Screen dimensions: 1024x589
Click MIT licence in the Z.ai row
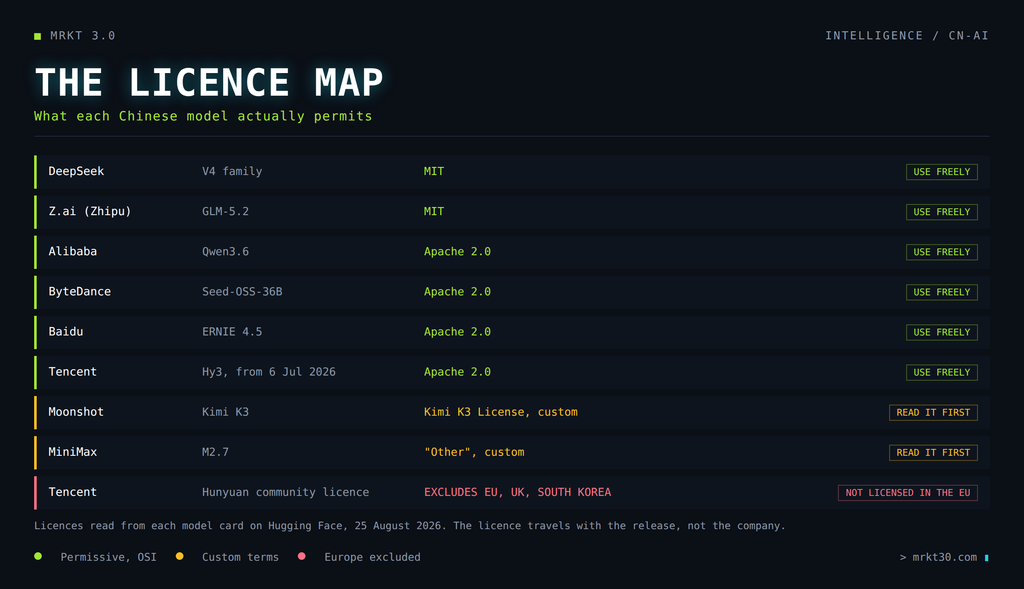coord(434,212)
